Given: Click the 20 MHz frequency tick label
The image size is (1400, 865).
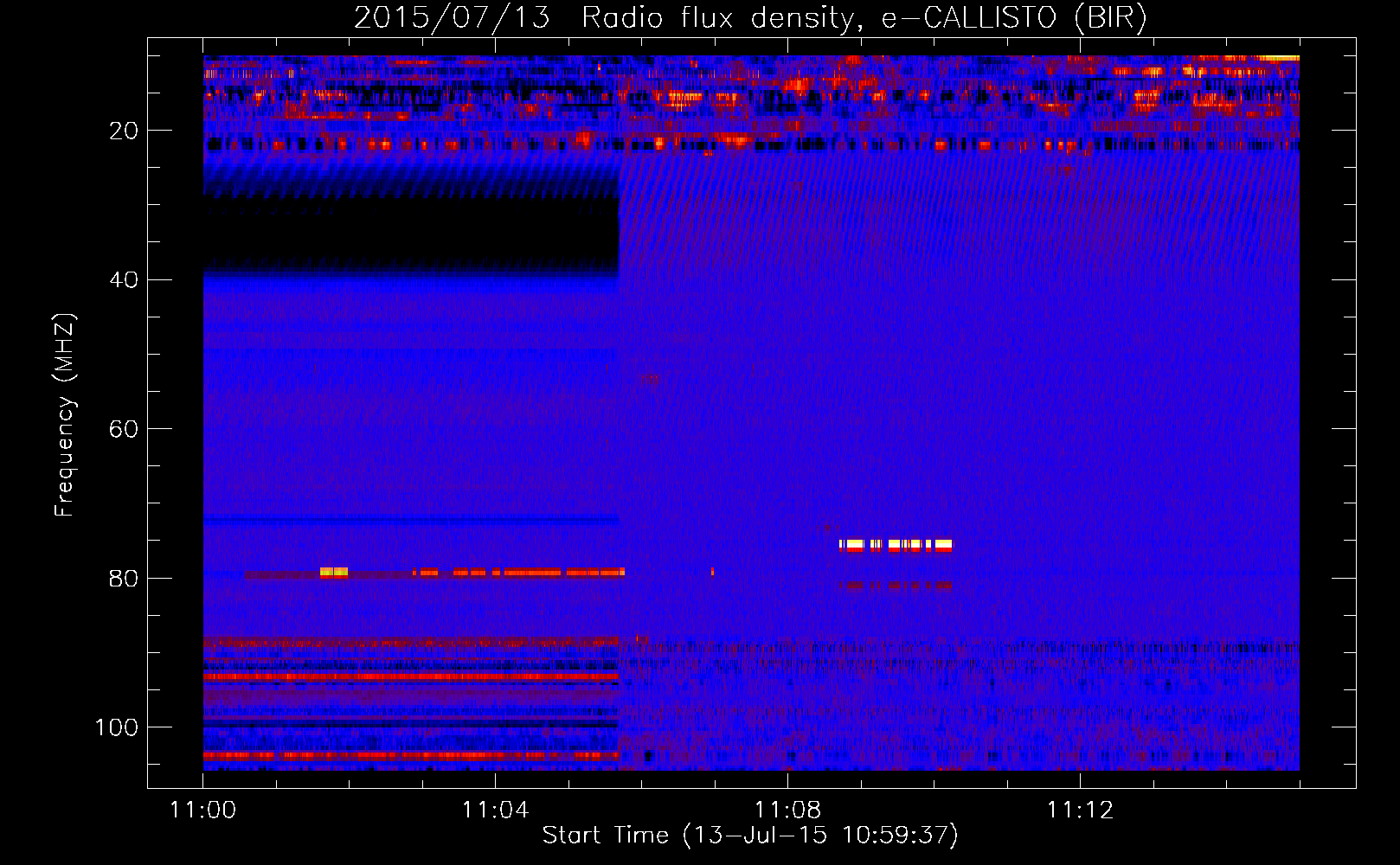Looking at the screenshot, I should (124, 131).
